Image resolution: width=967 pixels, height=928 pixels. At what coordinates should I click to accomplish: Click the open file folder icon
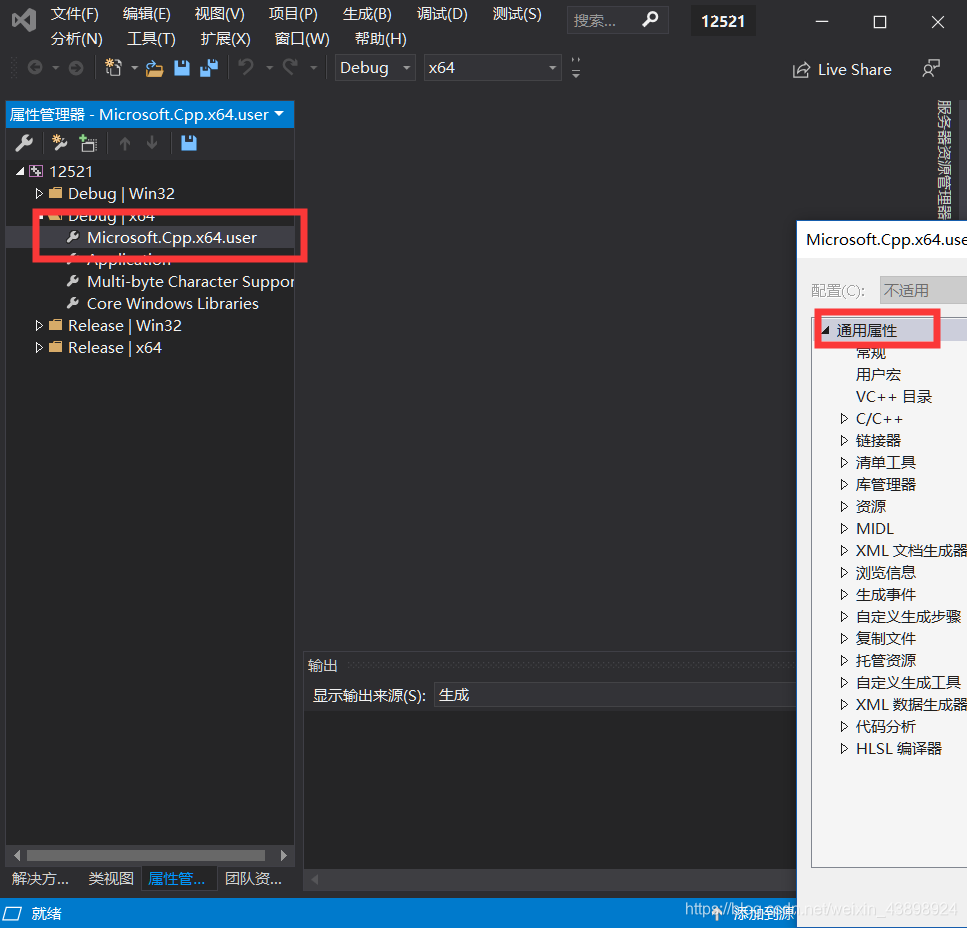[x=154, y=68]
